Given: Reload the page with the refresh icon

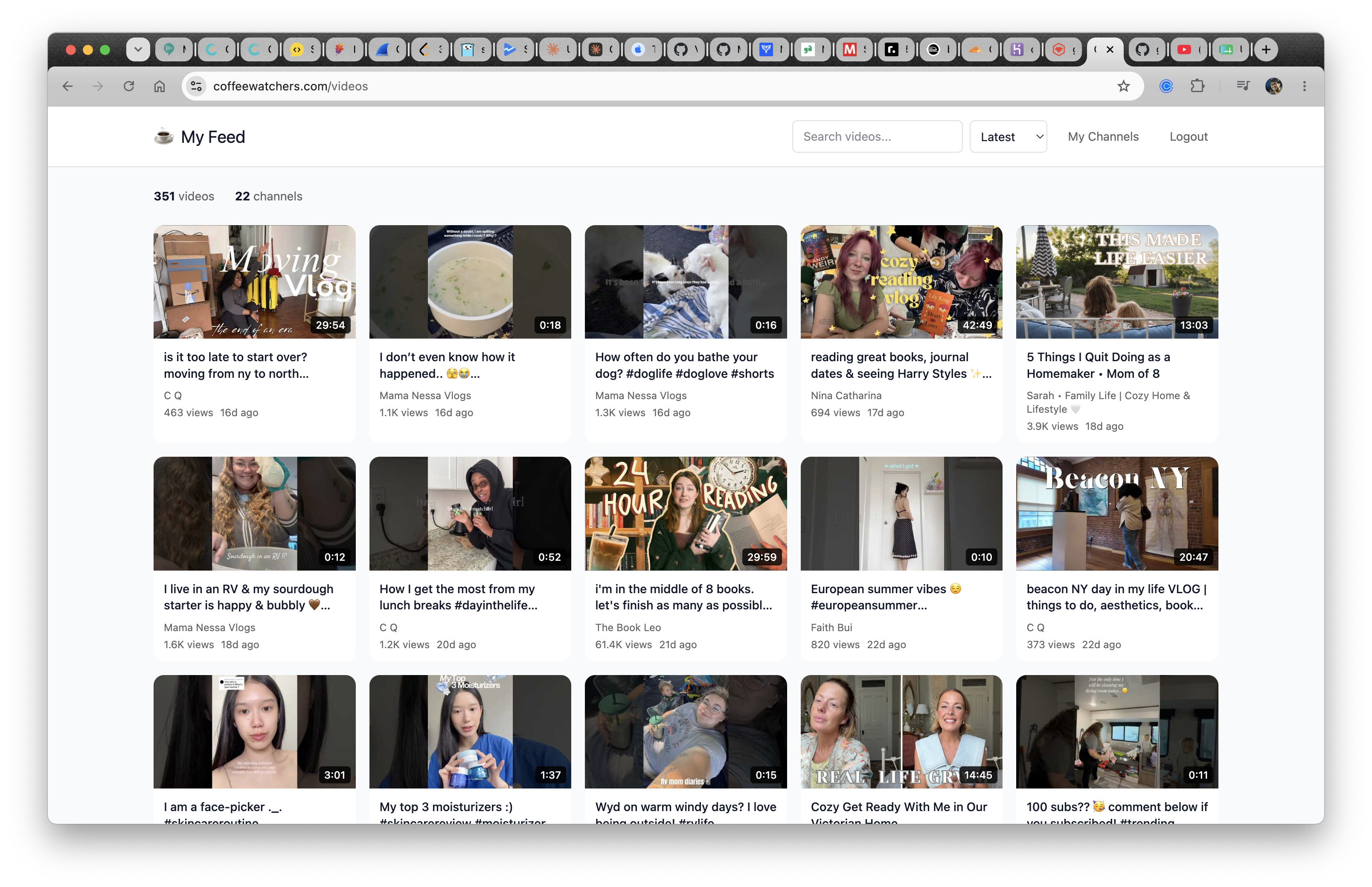Looking at the screenshot, I should point(129,87).
